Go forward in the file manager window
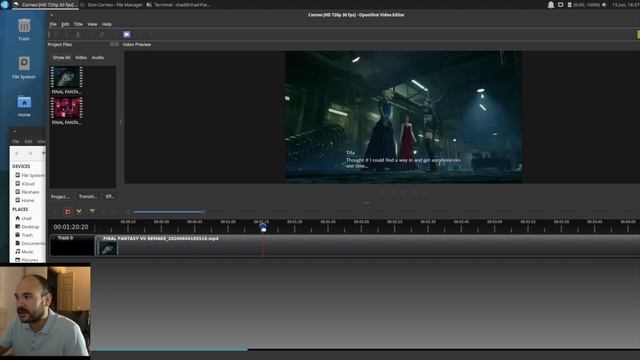 pyautogui.click(x=30, y=153)
